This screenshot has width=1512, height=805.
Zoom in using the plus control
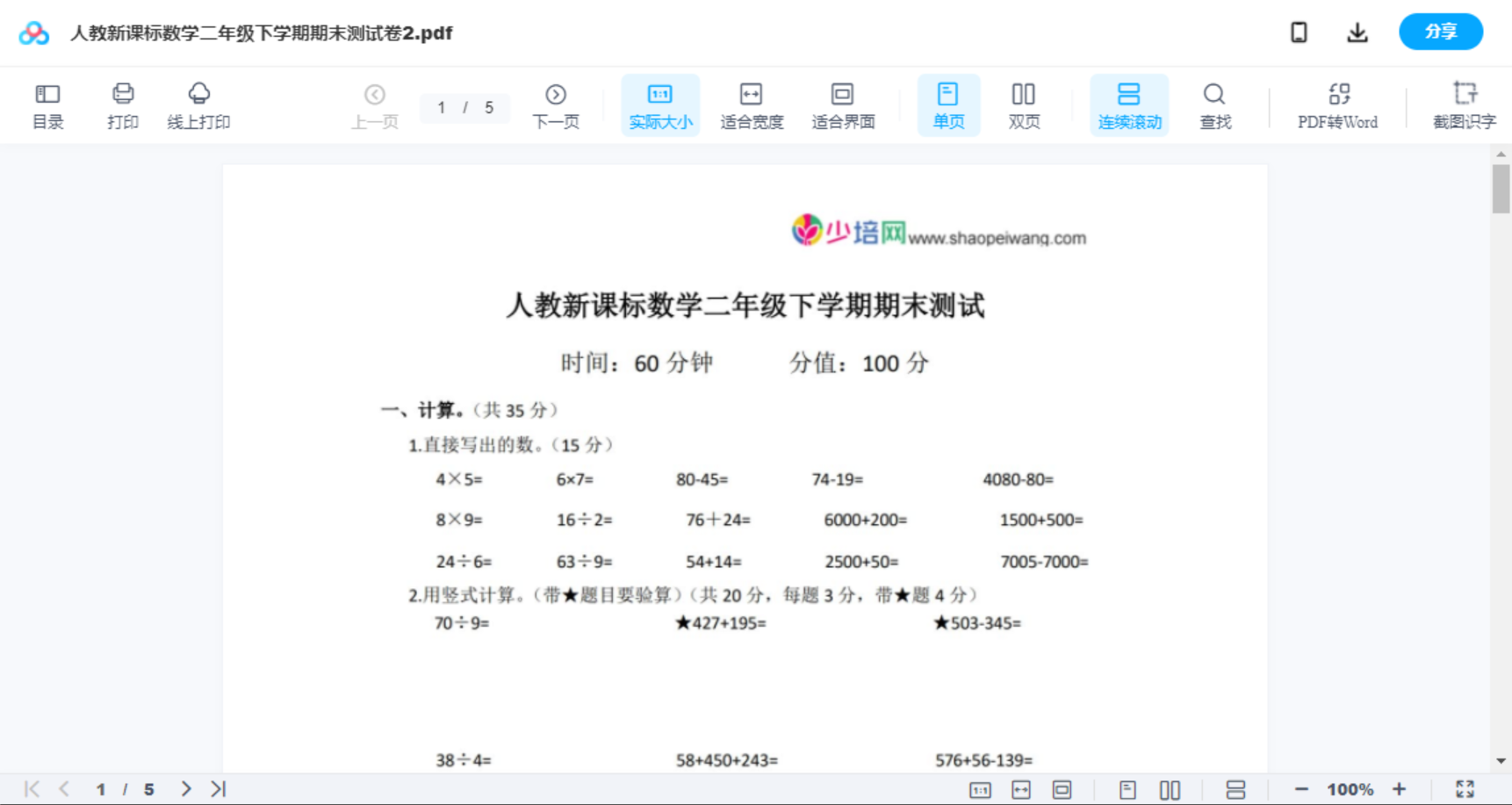click(1400, 787)
